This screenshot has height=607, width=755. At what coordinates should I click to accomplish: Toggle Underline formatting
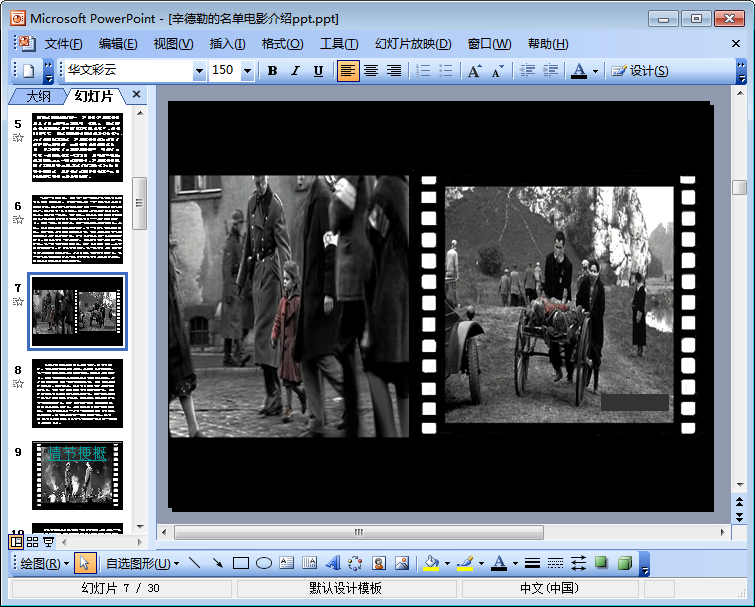coord(318,71)
